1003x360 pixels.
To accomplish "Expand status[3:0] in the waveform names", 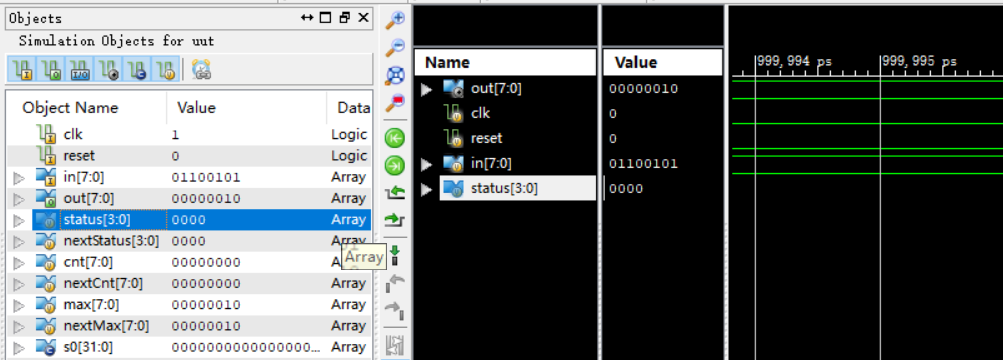I will pos(427,189).
